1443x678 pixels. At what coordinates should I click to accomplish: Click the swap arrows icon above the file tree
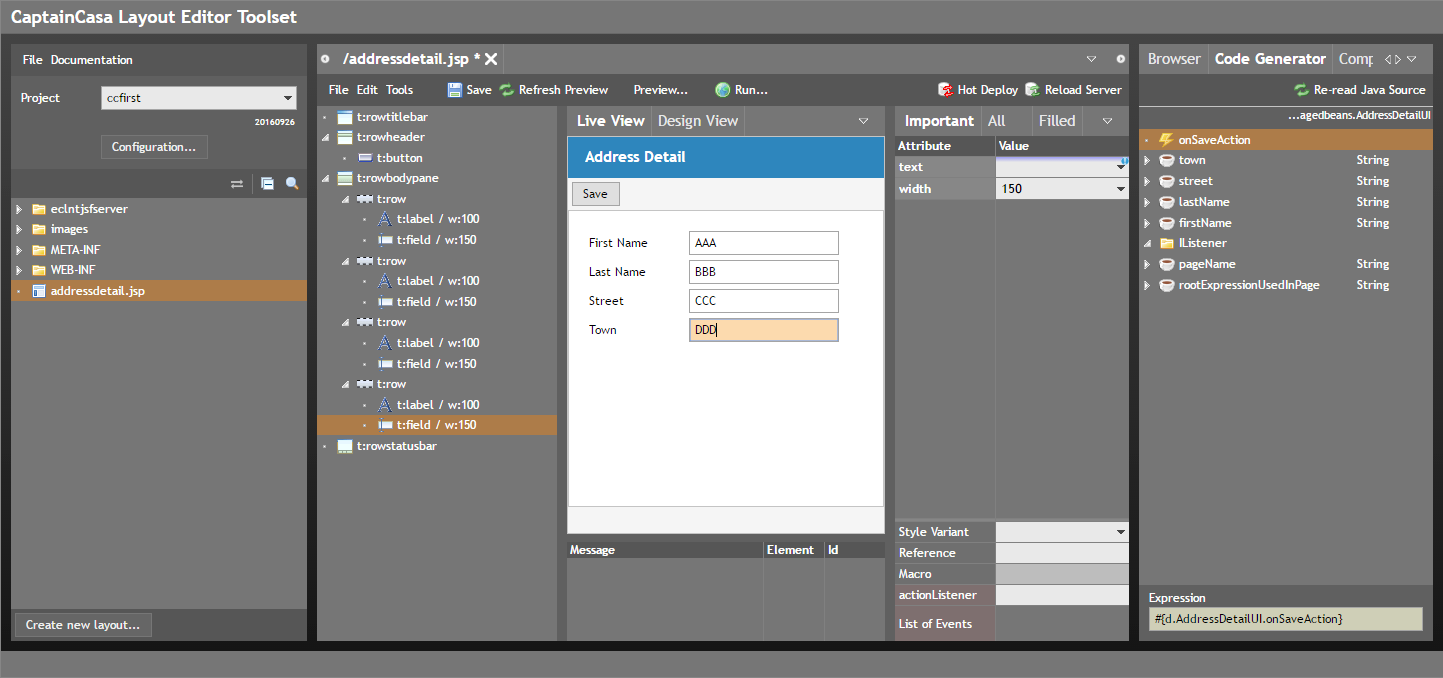237,184
